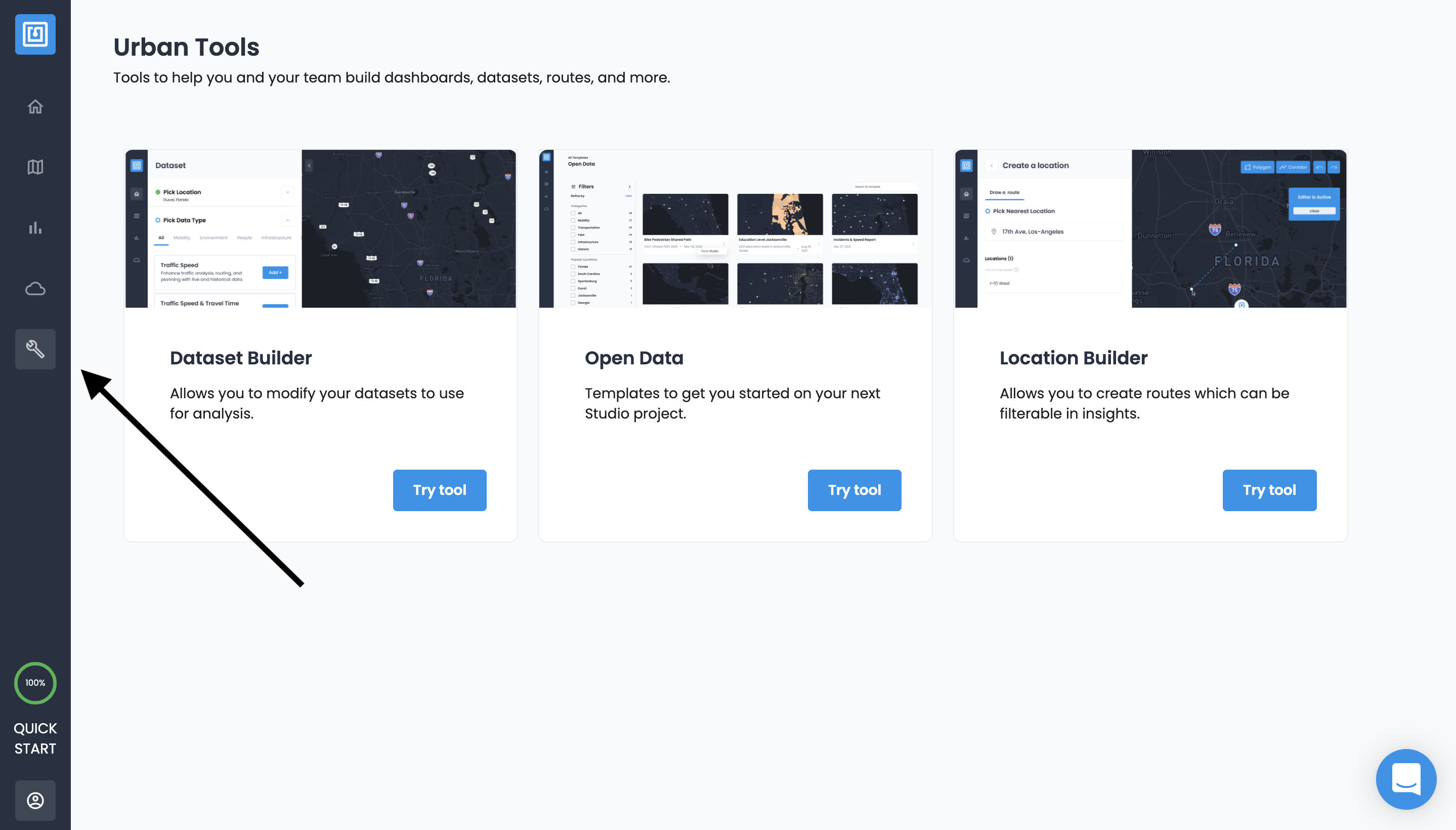Click the 100% Quick Start progress ring

[35, 682]
